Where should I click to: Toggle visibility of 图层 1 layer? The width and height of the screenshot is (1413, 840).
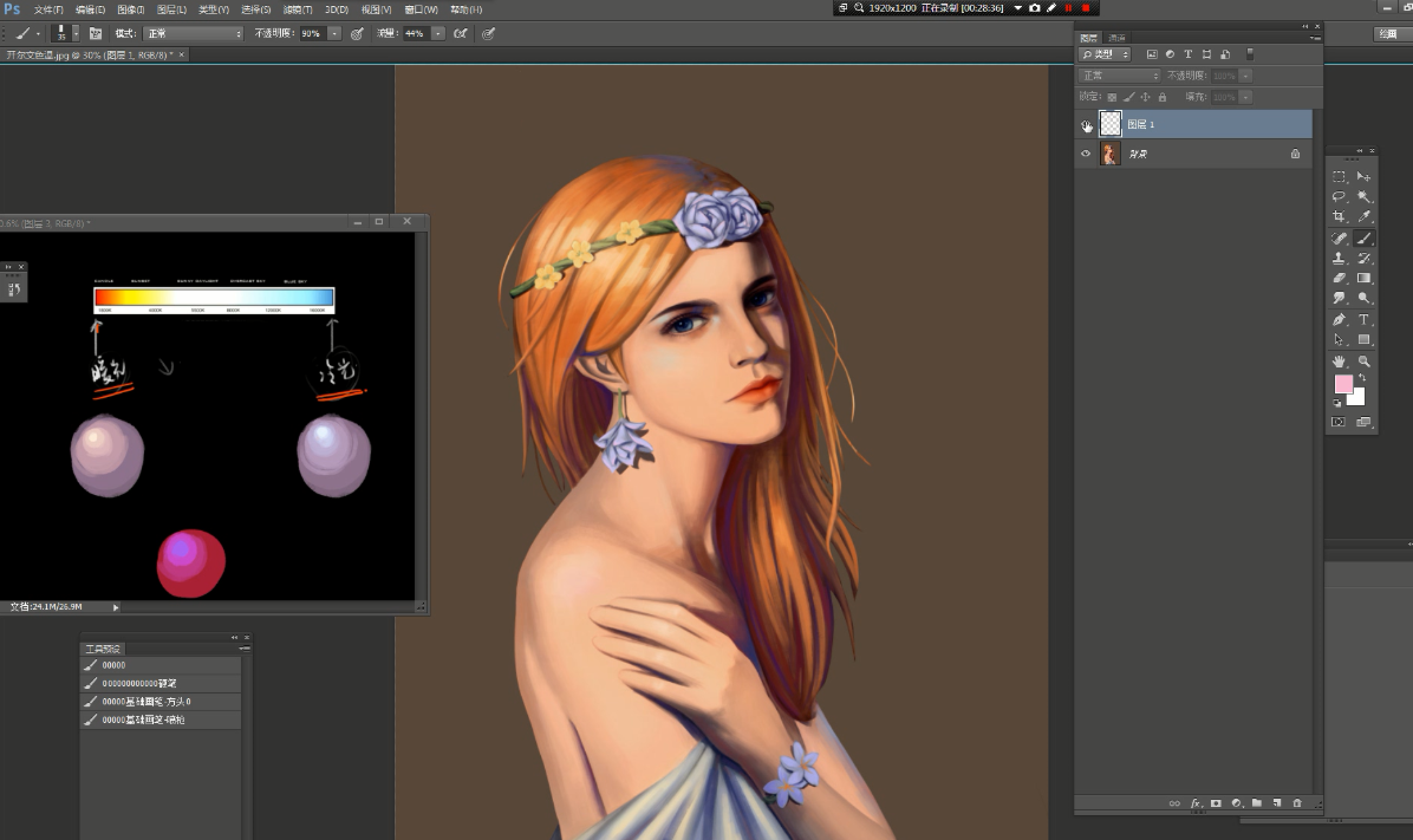1086,125
